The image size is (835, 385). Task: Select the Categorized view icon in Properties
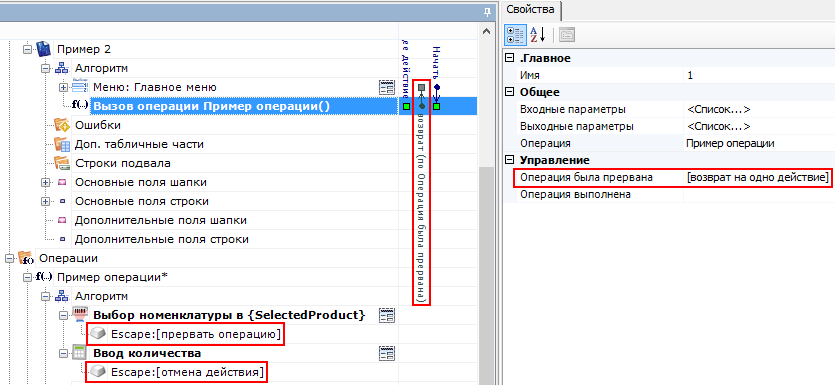tap(515, 35)
